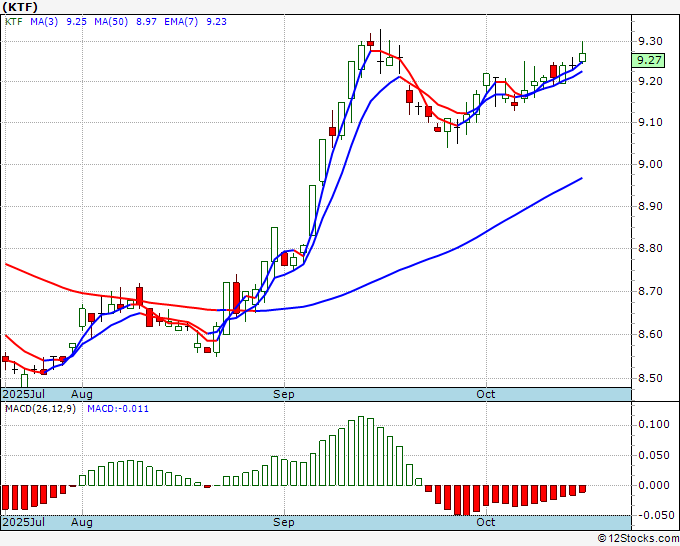Select the KTF legend label
Viewport: 680px width, 546px height.
13,22
